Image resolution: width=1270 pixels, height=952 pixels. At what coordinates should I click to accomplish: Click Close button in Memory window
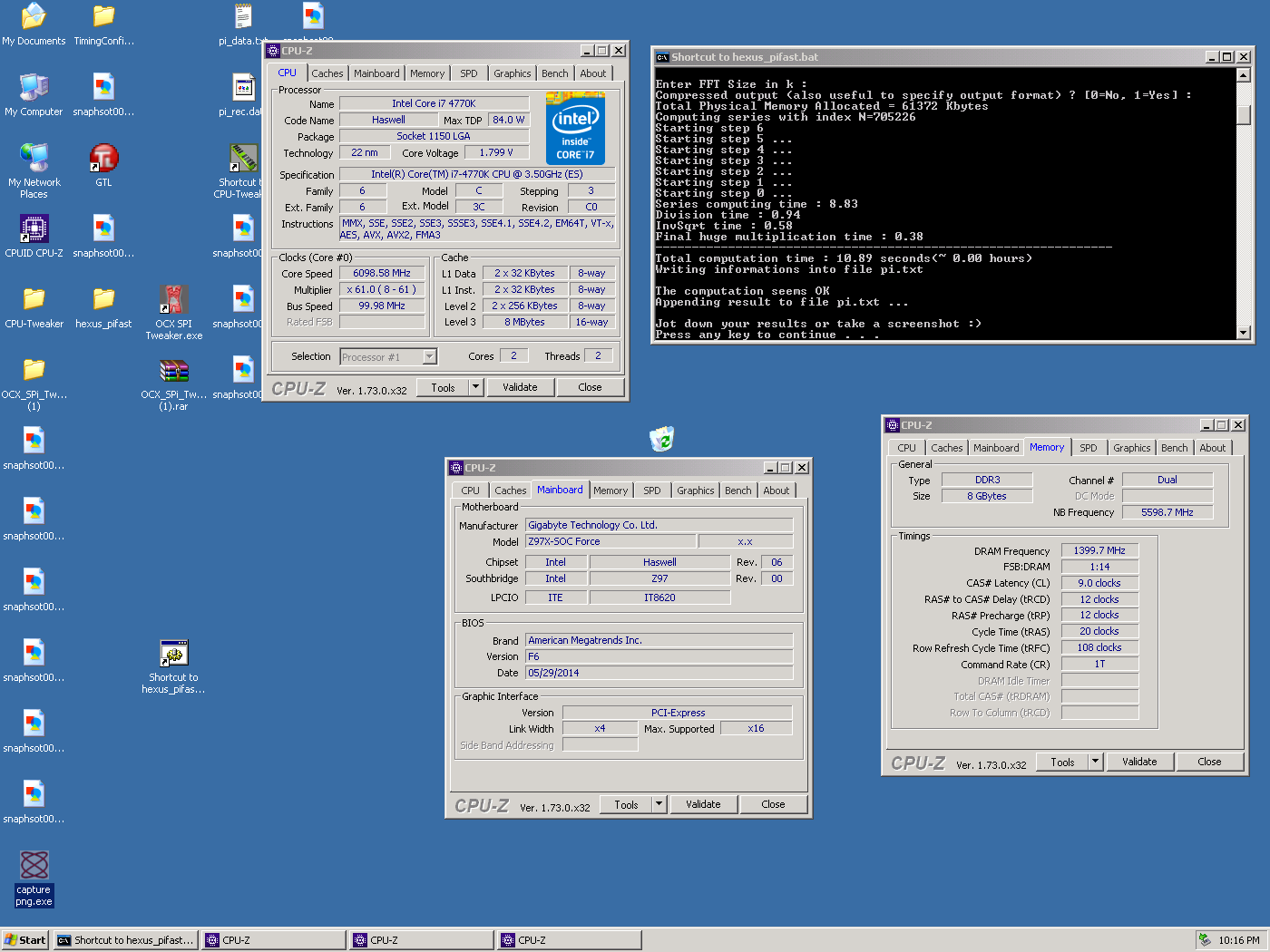[x=1209, y=762]
